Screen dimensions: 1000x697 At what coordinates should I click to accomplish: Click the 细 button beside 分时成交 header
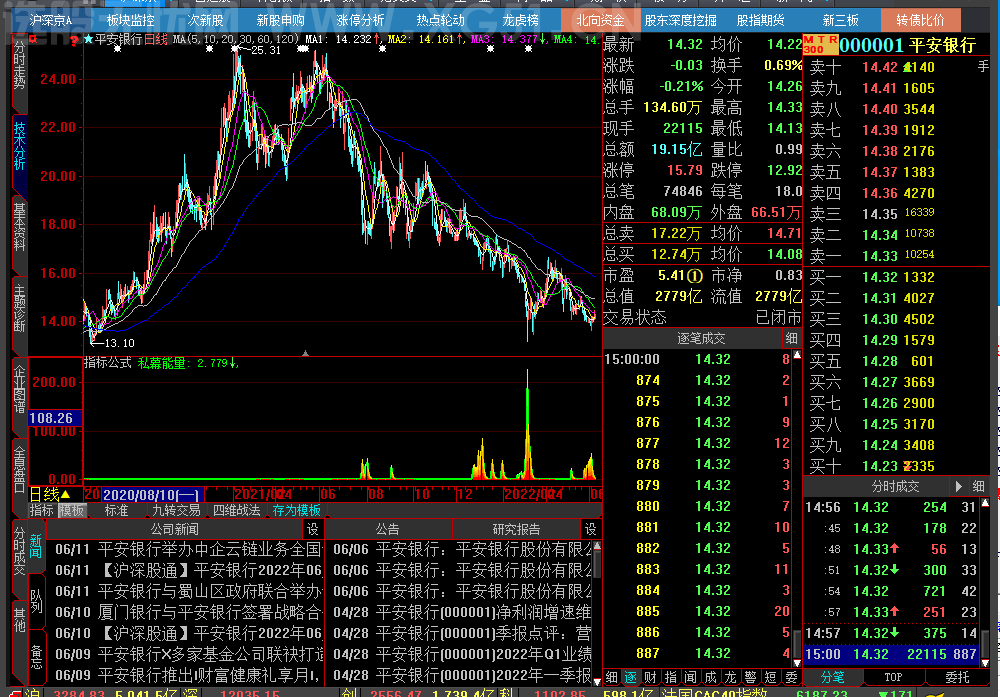click(x=979, y=487)
